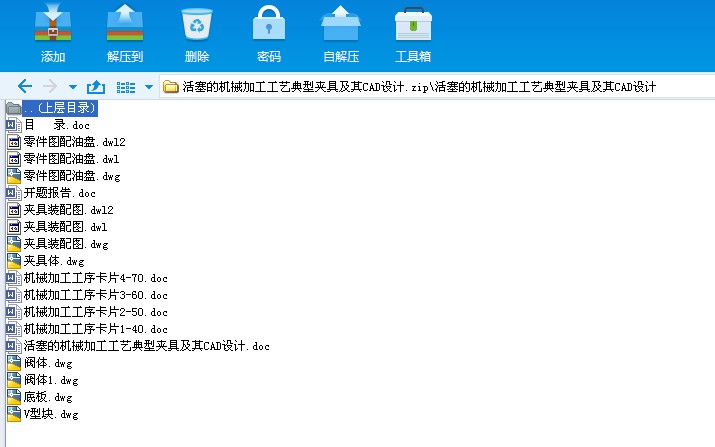This screenshot has height=447, width=715.
Task: Select file 机械加工工序卡片1-40.doc
Action: 96,329
